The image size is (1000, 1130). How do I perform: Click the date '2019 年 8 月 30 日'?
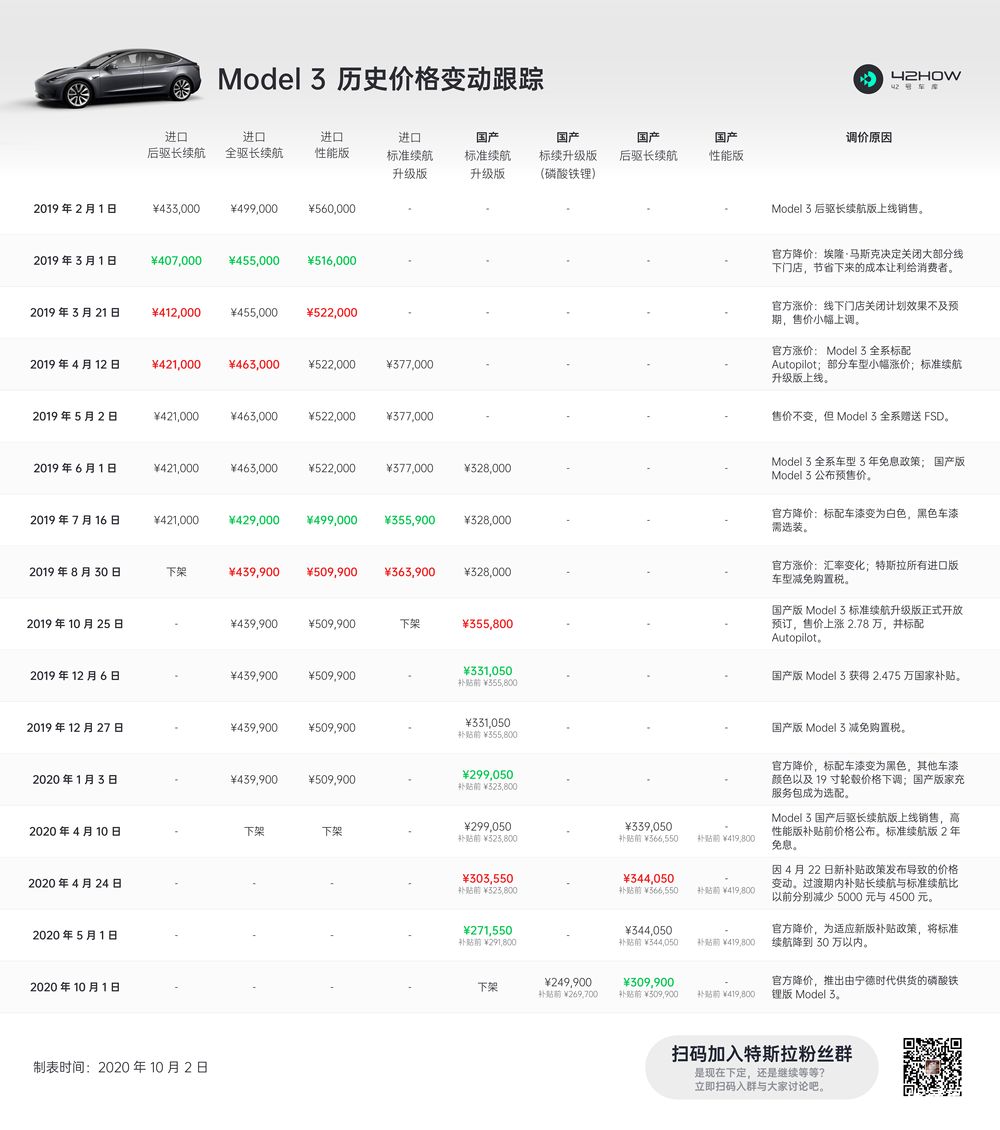(75, 572)
